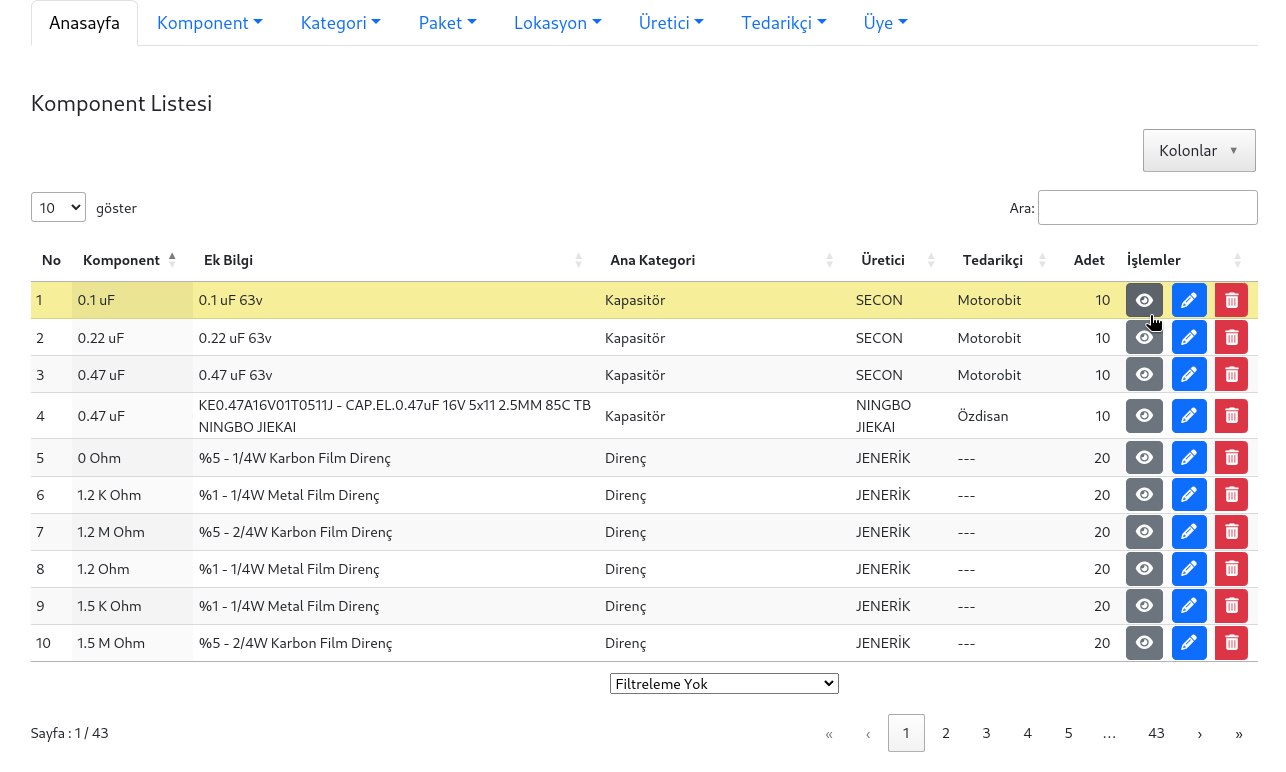This screenshot has width=1286, height=772.
Task: Open the rows-per-page 10 select
Action: pyautogui.click(x=58, y=208)
